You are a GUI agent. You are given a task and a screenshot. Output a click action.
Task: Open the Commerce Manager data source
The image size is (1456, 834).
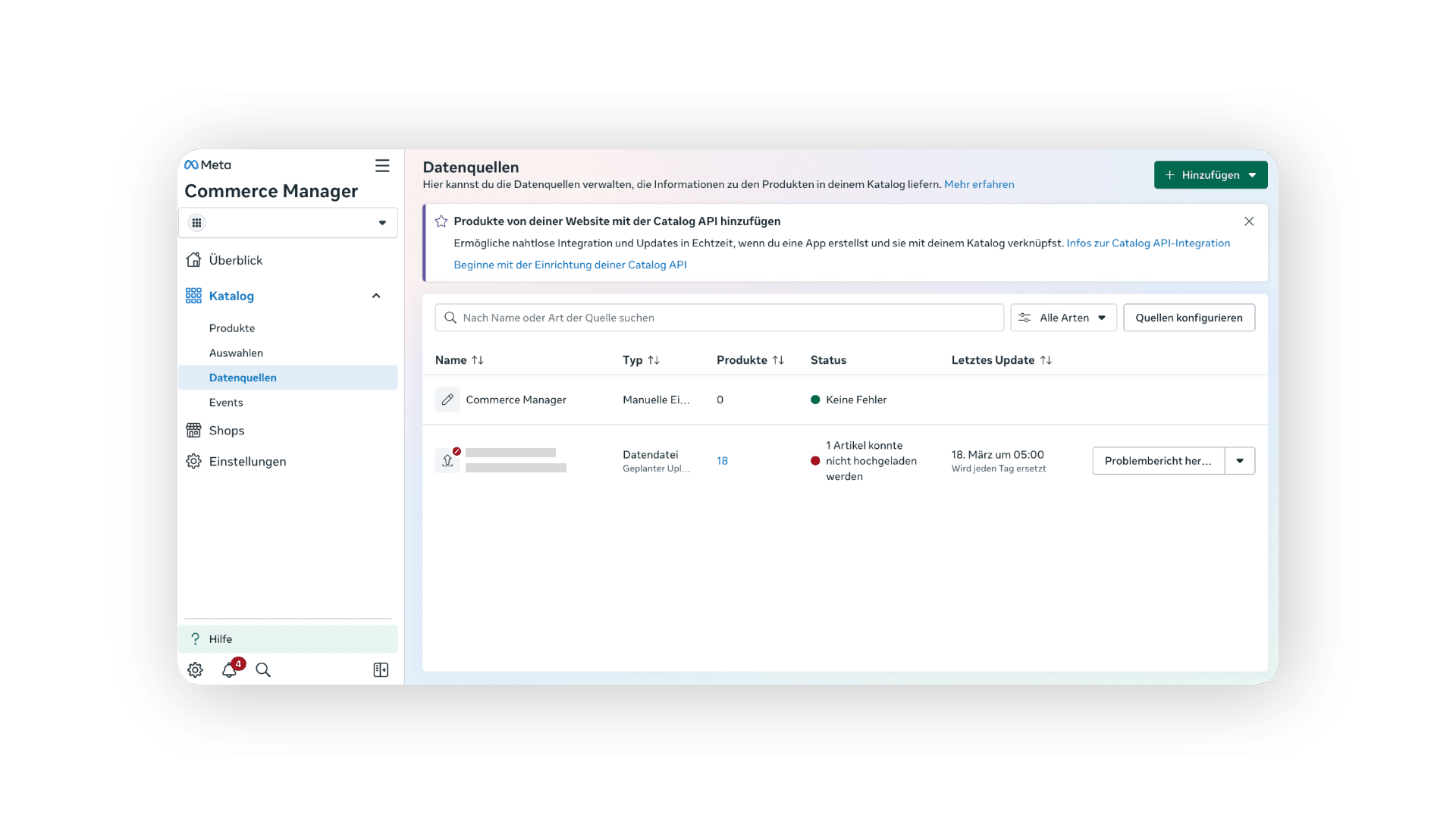tap(516, 400)
